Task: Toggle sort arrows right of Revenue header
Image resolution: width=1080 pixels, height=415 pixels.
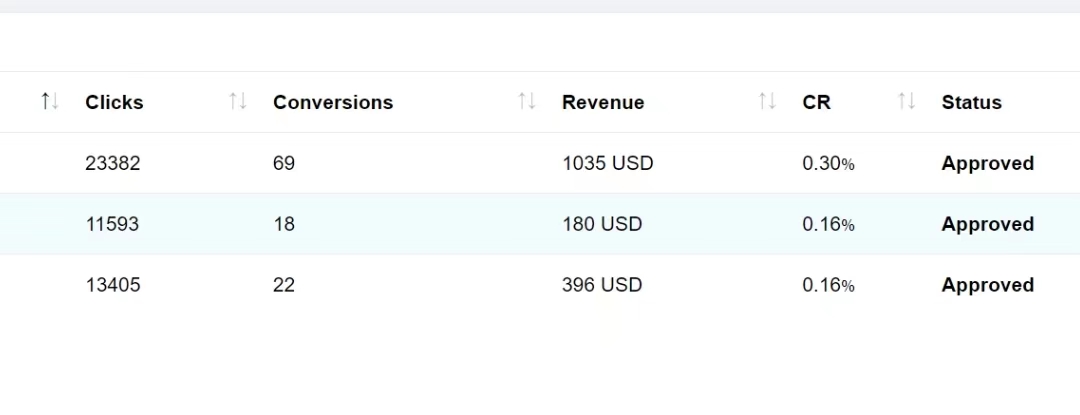Action: point(767,101)
